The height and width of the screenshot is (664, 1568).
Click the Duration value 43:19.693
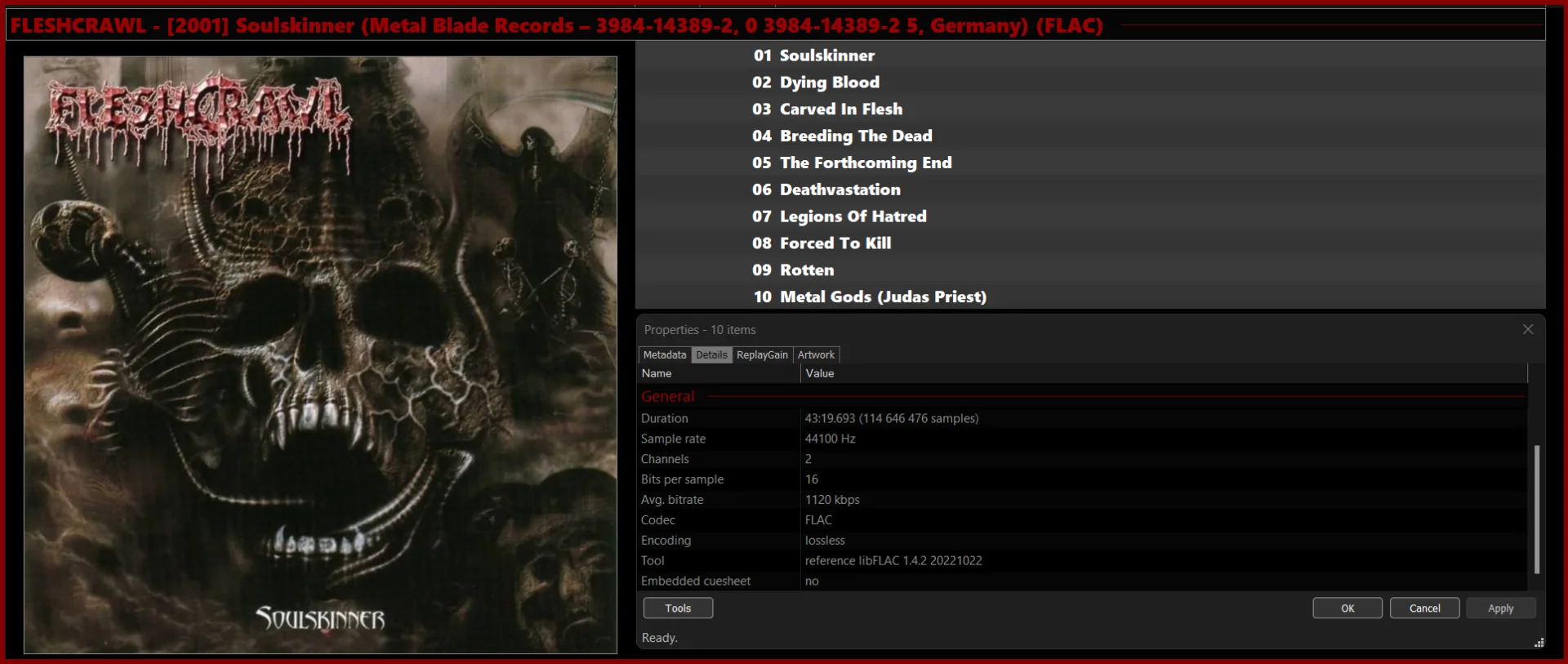coord(892,418)
